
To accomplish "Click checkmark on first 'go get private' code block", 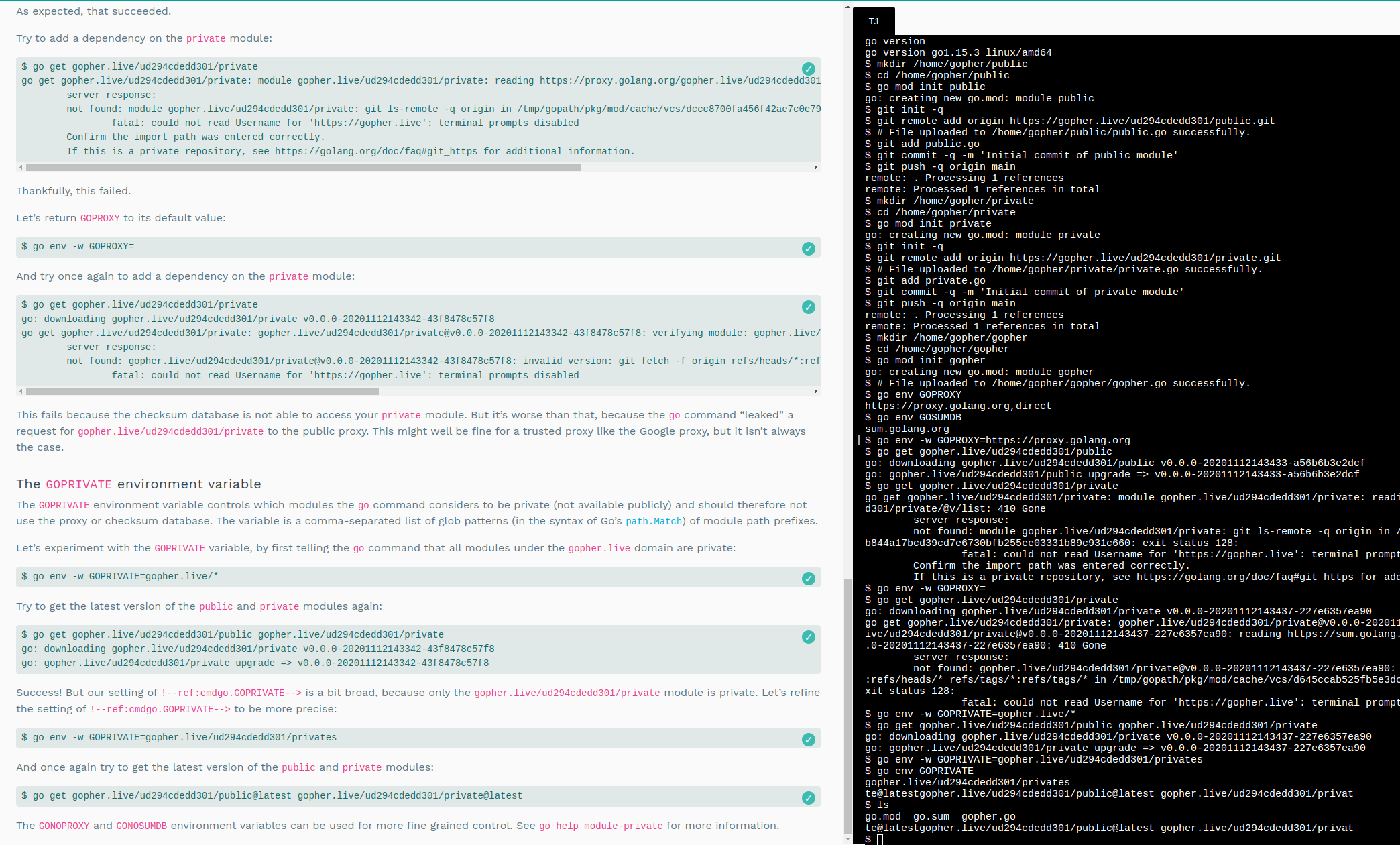I will tap(809, 69).
